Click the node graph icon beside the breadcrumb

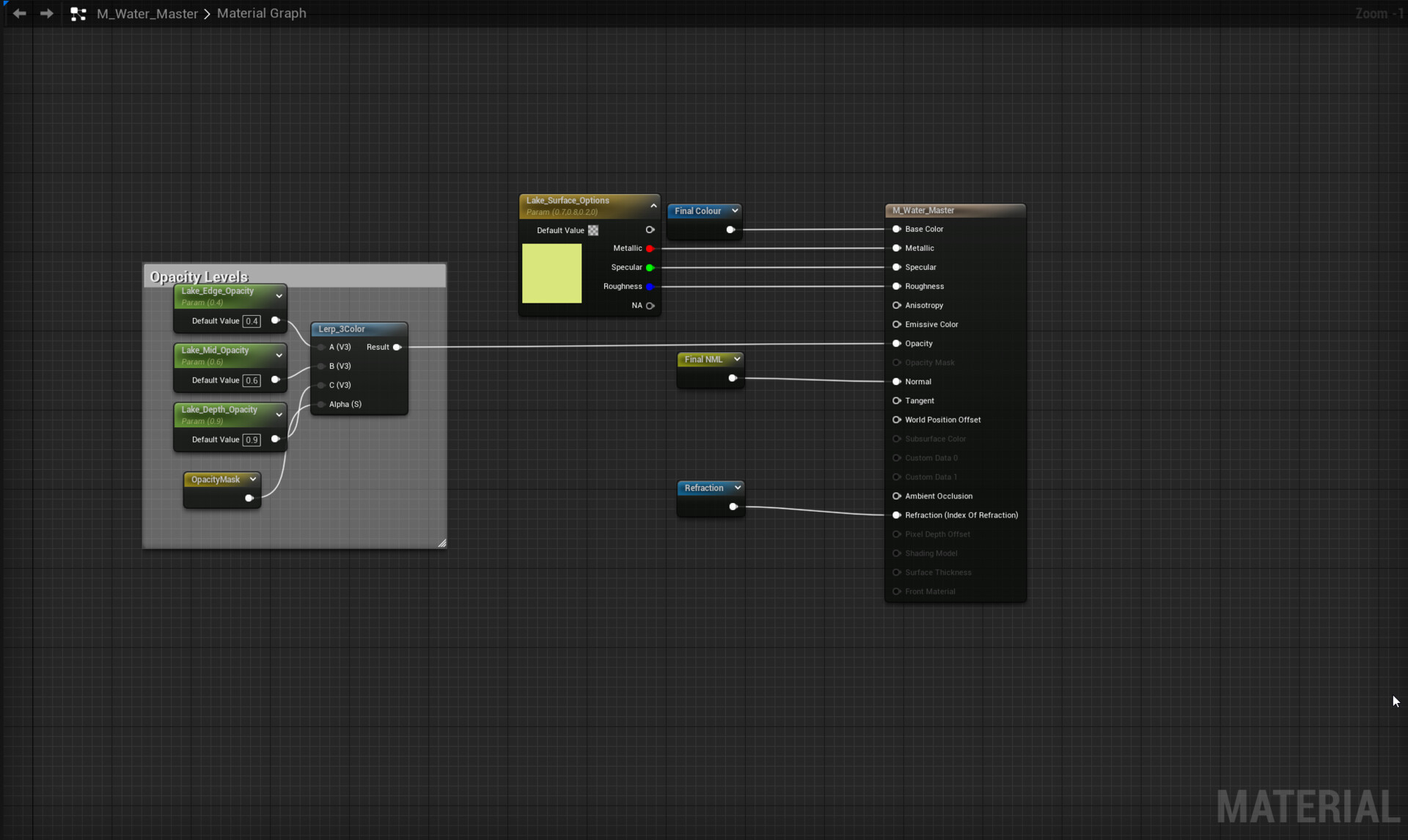pyautogui.click(x=78, y=13)
